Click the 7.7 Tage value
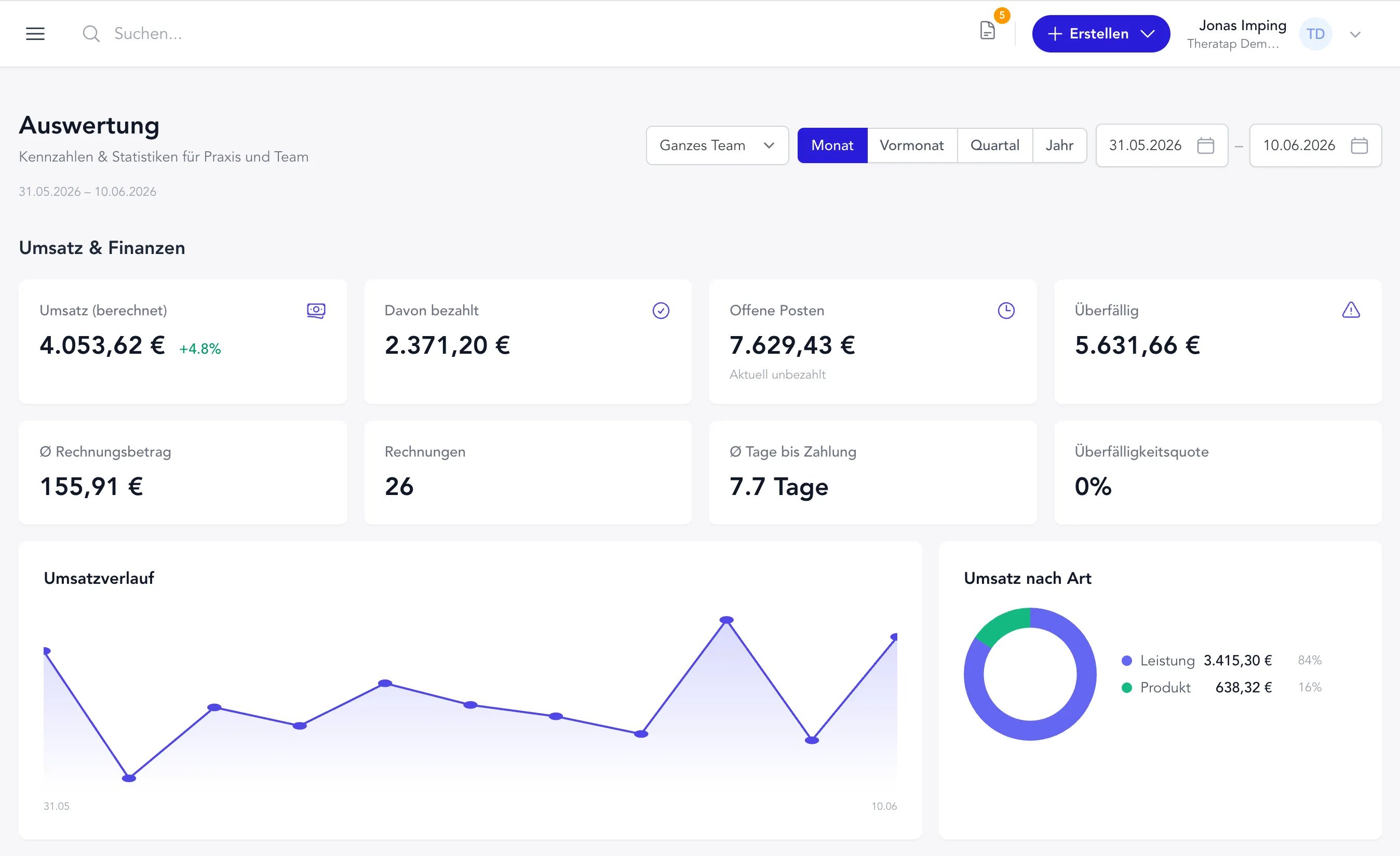Viewport: 1400px width, 856px height. pyautogui.click(x=779, y=487)
